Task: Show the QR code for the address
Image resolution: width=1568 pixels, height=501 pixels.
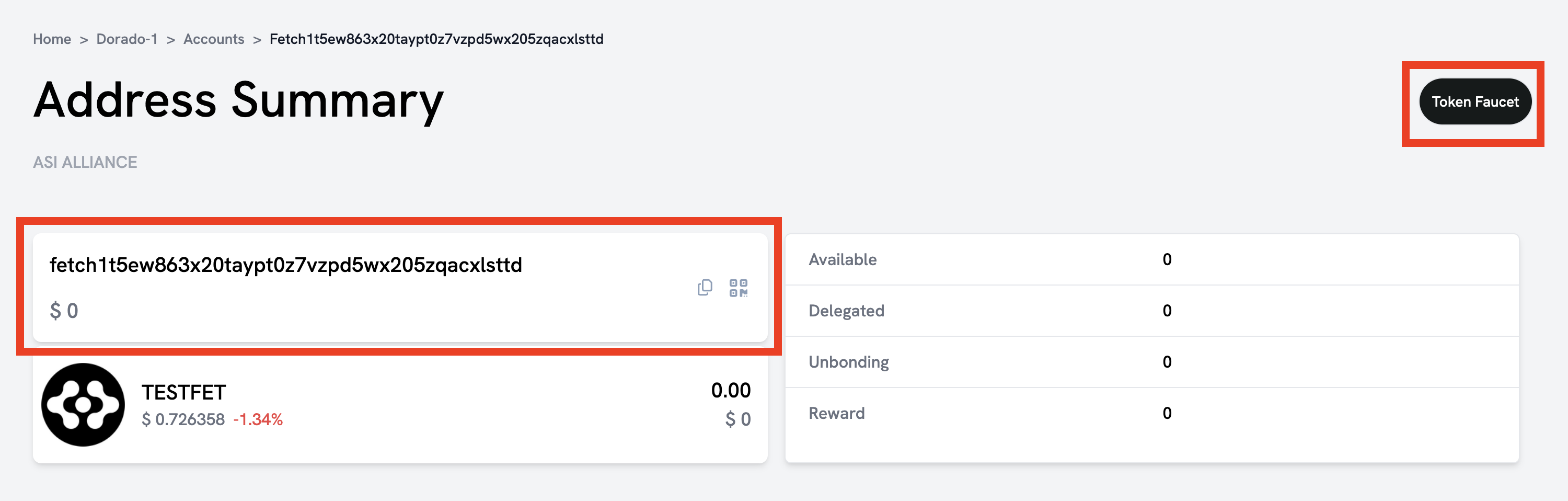Action: 739,287
